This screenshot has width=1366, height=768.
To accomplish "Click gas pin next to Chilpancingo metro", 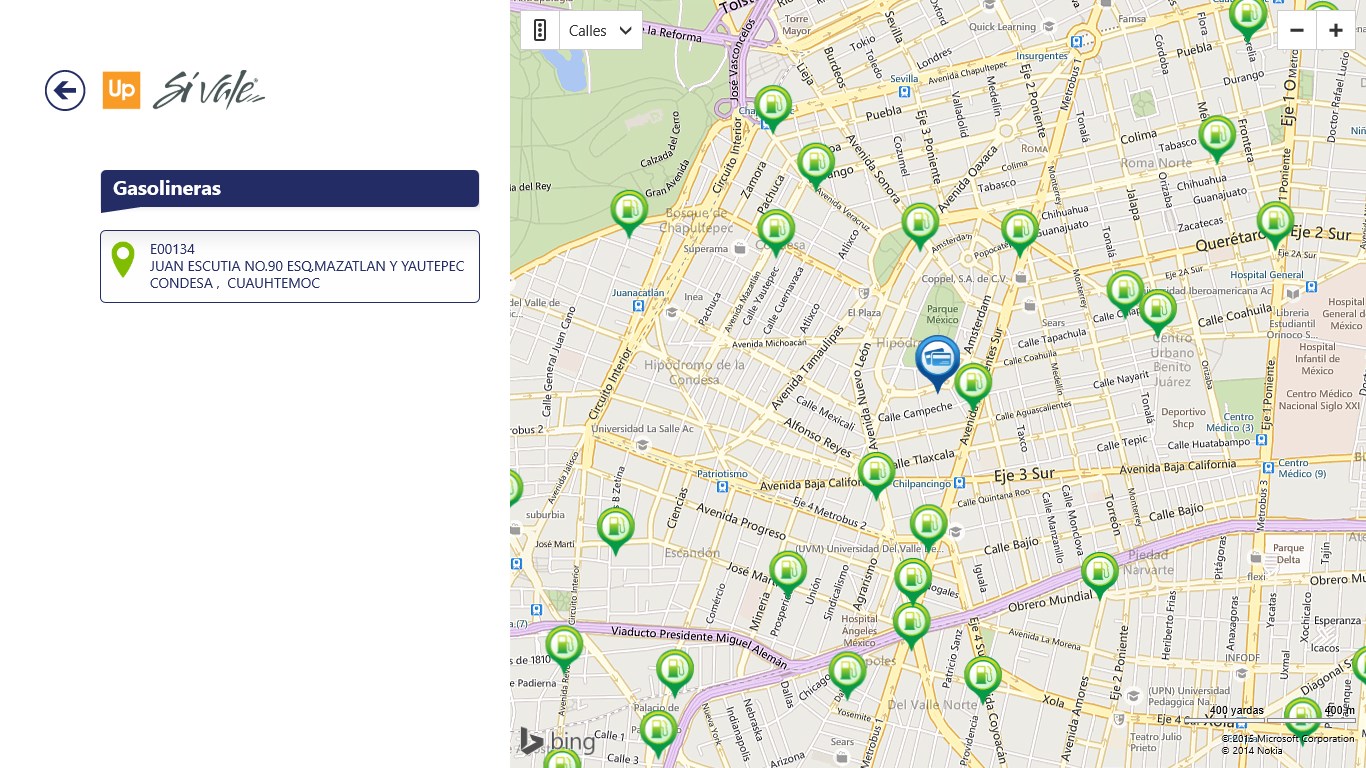I will click(877, 472).
